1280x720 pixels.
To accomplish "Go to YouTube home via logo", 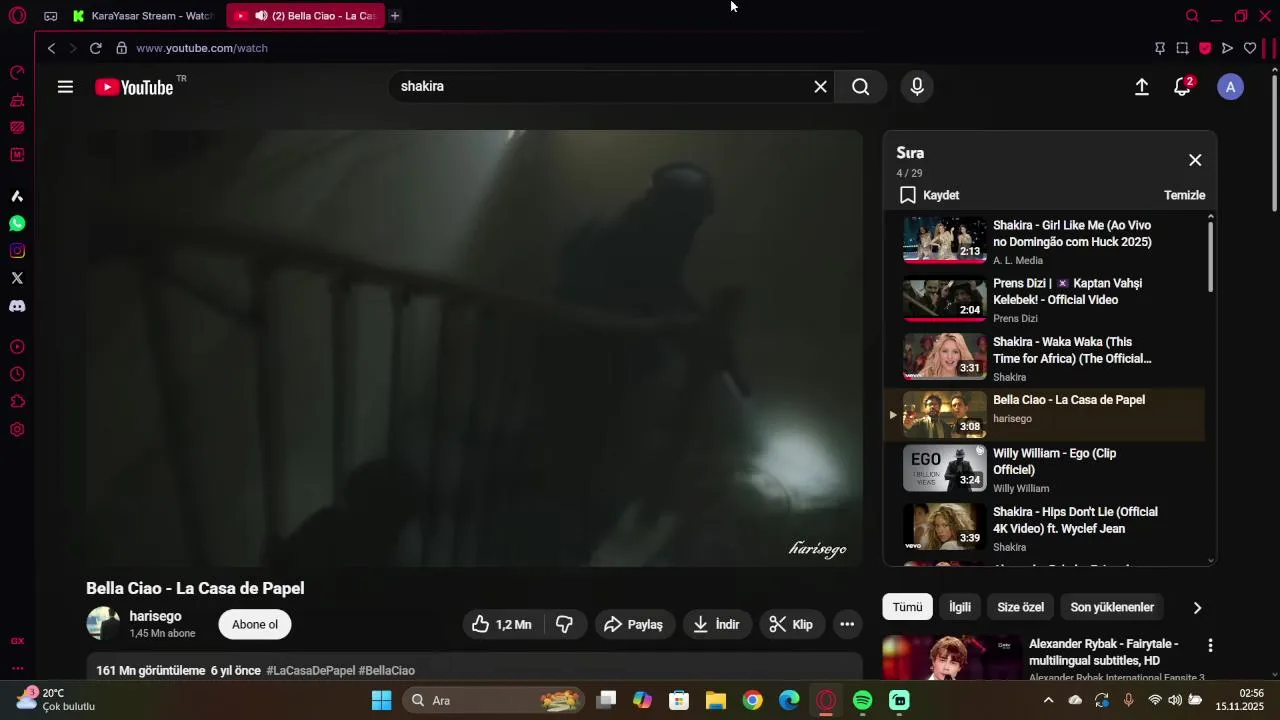I will (x=135, y=87).
